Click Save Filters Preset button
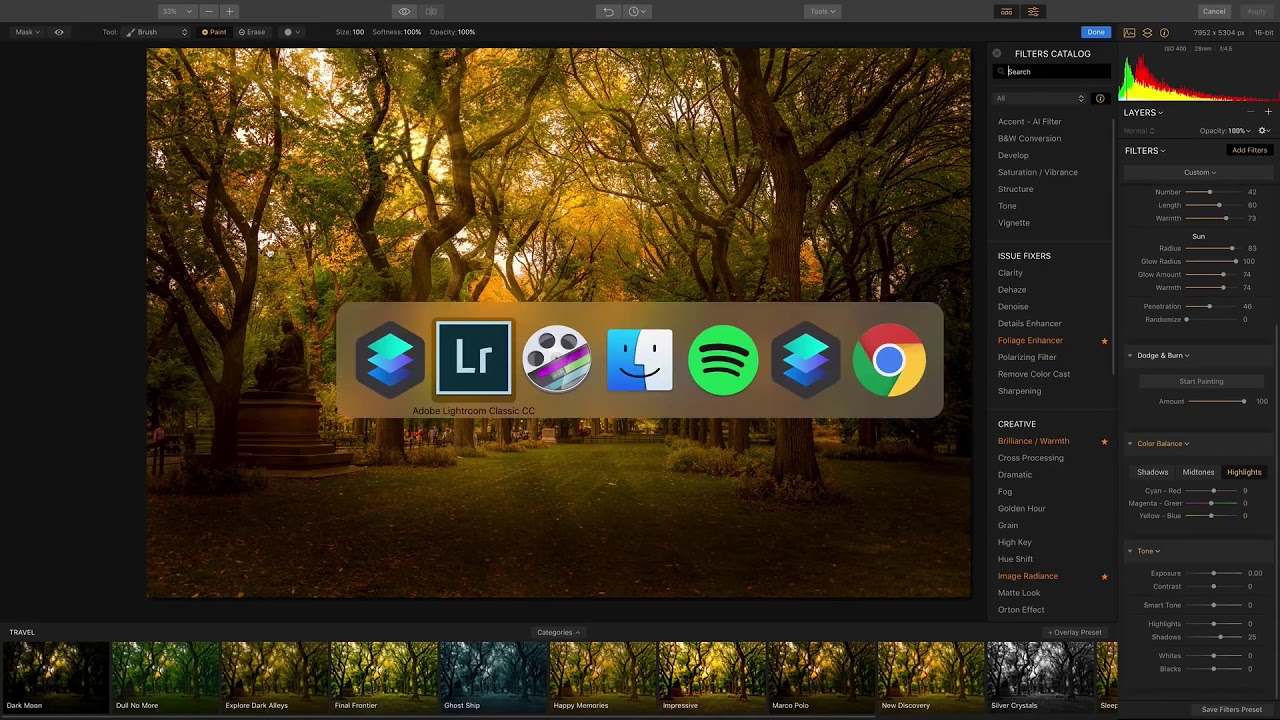The image size is (1280, 720). [x=1231, y=710]
